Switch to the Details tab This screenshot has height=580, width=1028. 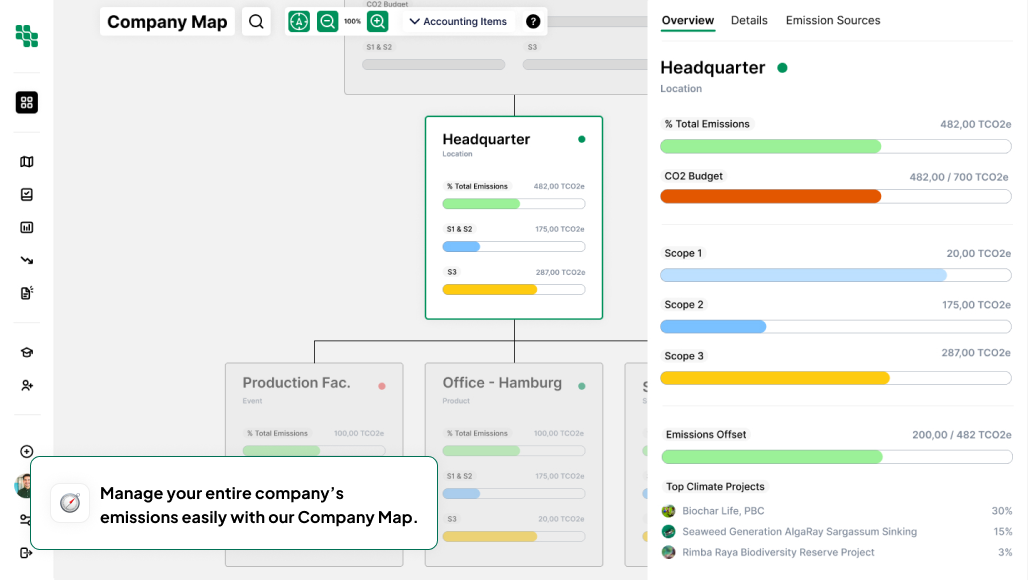tap(749, 20)
